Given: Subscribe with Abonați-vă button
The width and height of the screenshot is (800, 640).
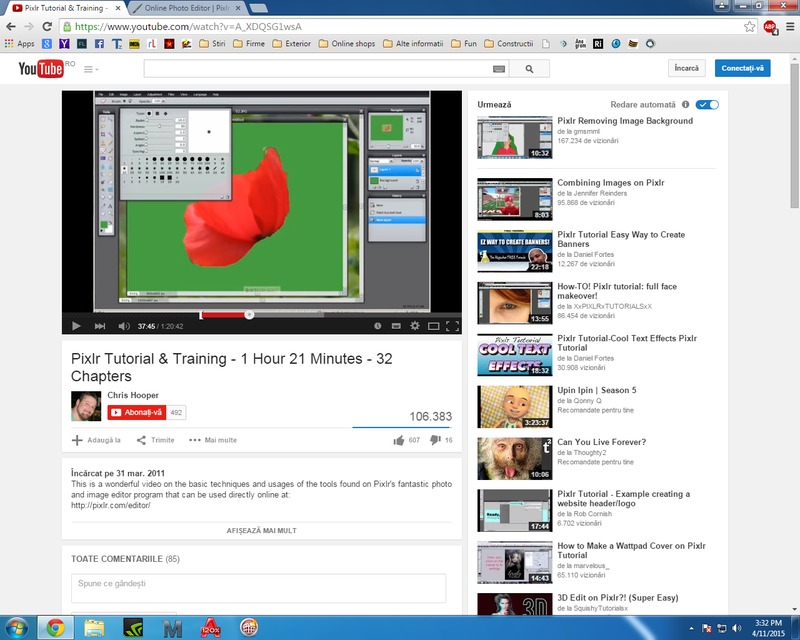Looking at the screenshot, I should [137, 412].
